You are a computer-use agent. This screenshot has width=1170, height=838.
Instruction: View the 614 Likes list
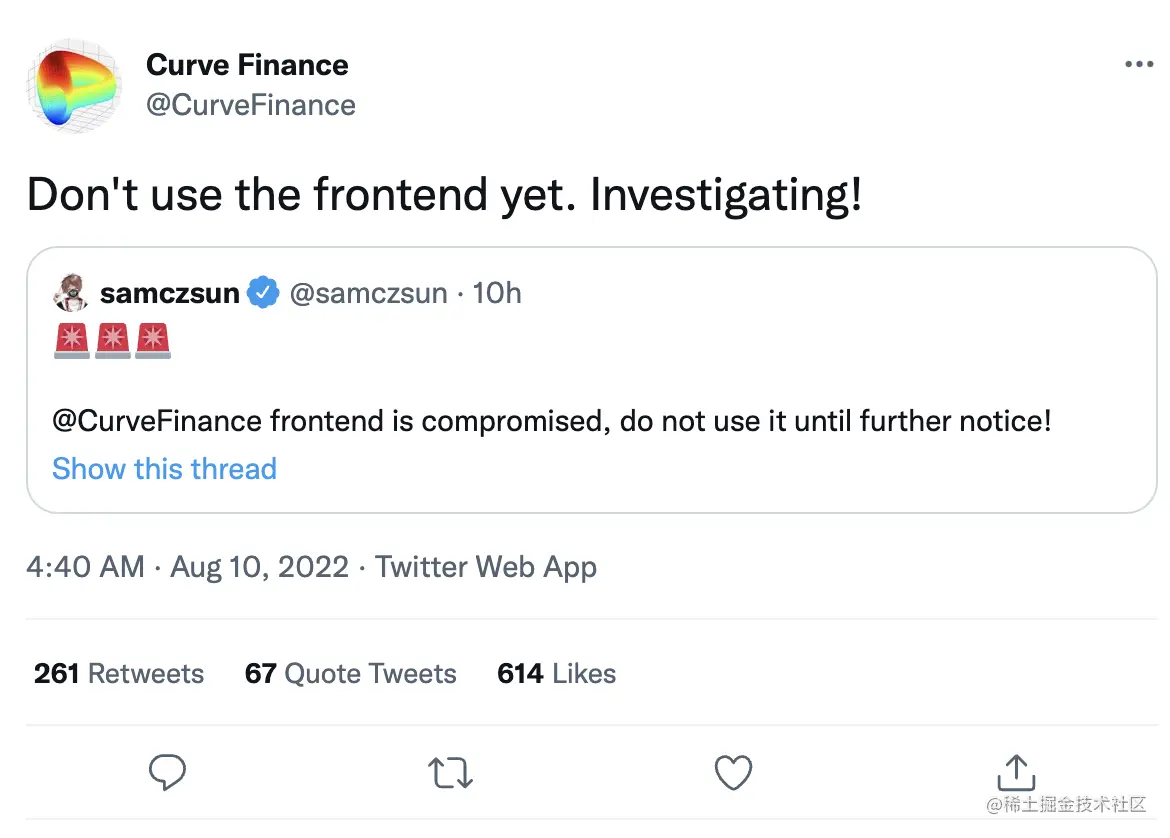[556, 674]
